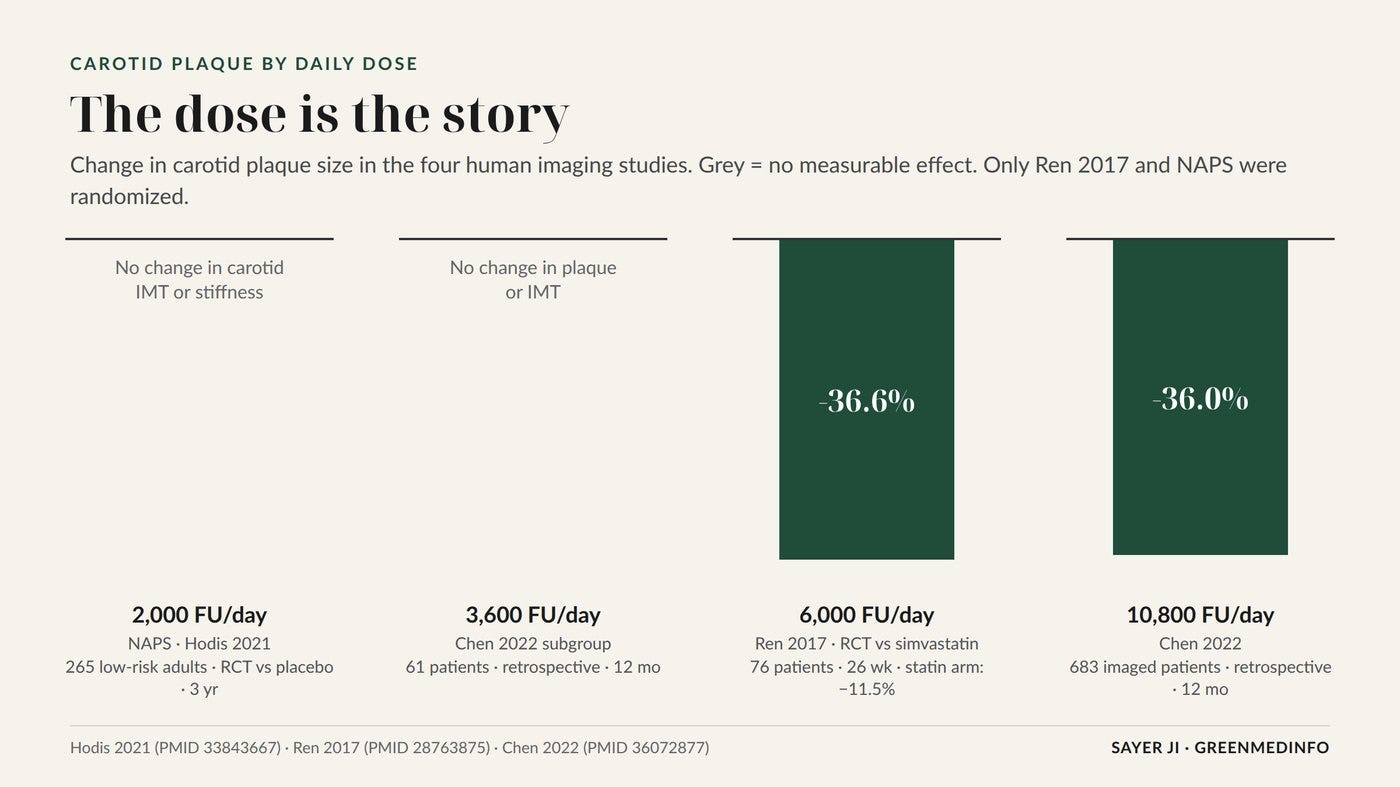Screen dimensions: 1400x787
Task: Open the Hodis 2021 PMID 33843667 reference
Action: [x=175, y=747]
